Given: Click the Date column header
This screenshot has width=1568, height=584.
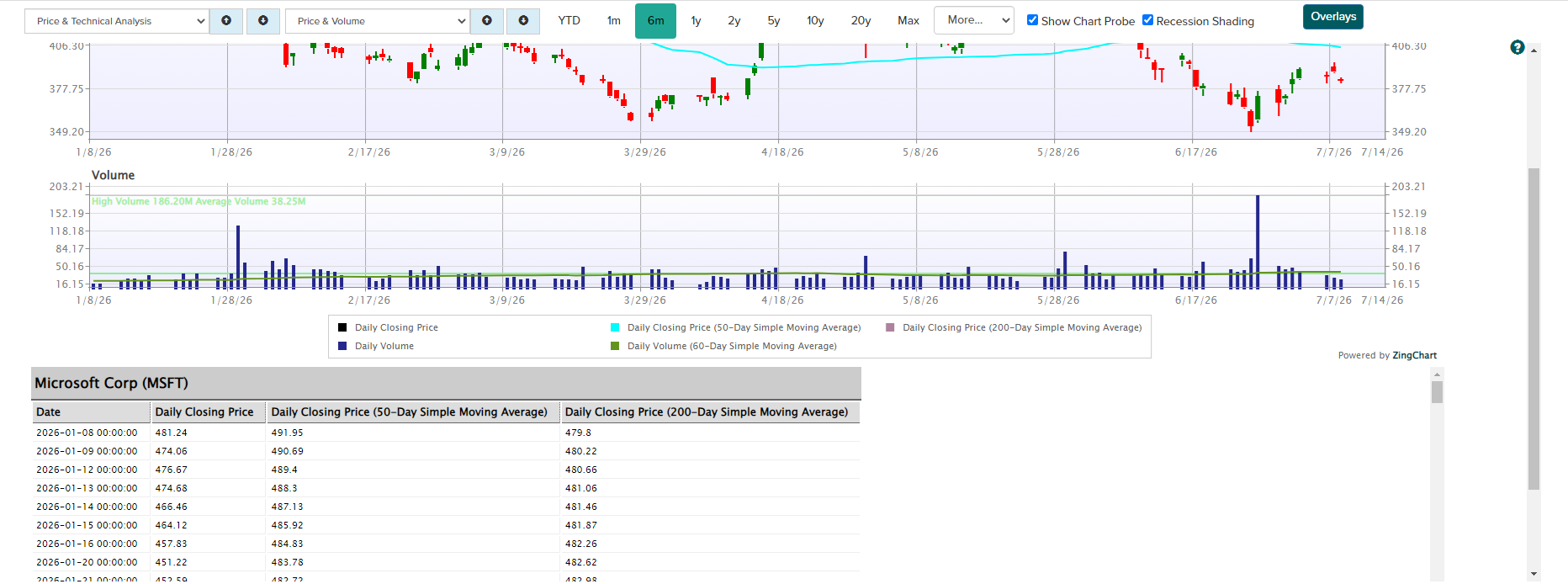Looking at the screenshot, I should tap(91, 412).
